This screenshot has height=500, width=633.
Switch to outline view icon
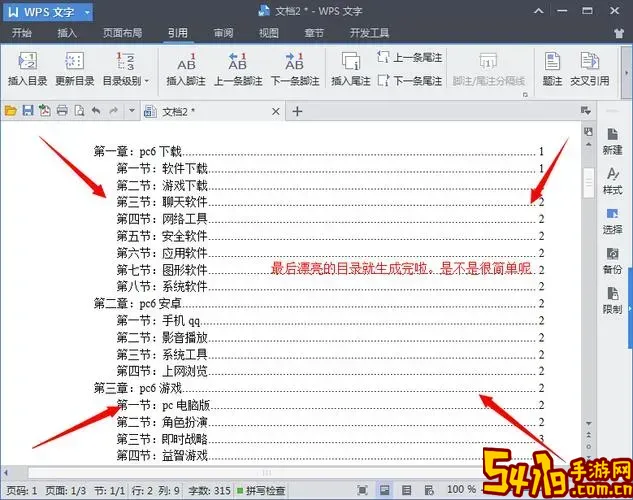[x=407, y=490]
